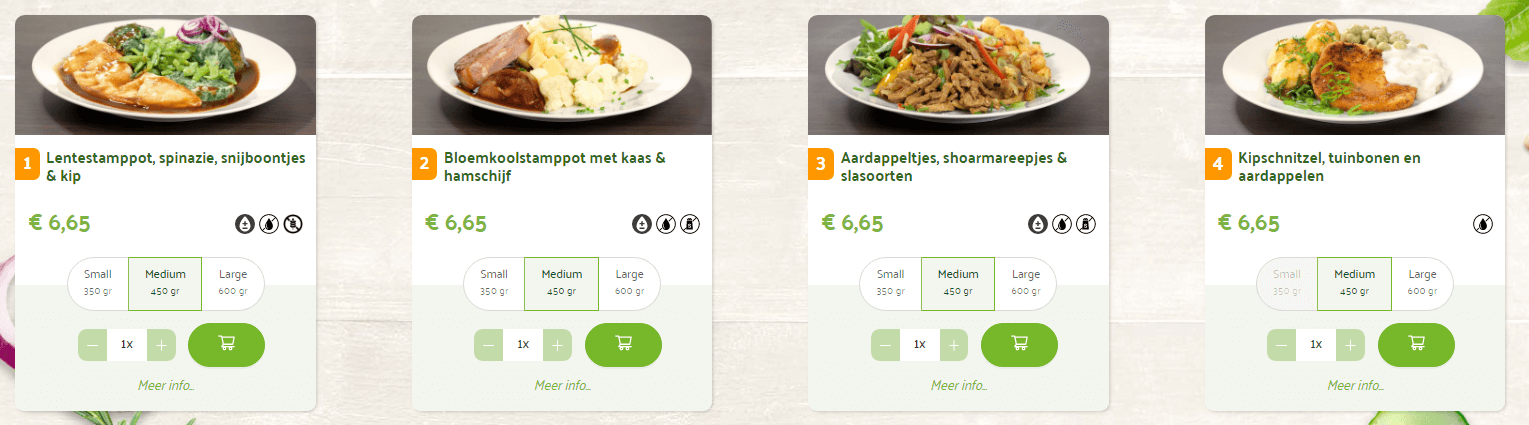Click quantity field showing 1x for Aardappeltjes
Screen dimensions: 1529x425
[x=920, y=345]
